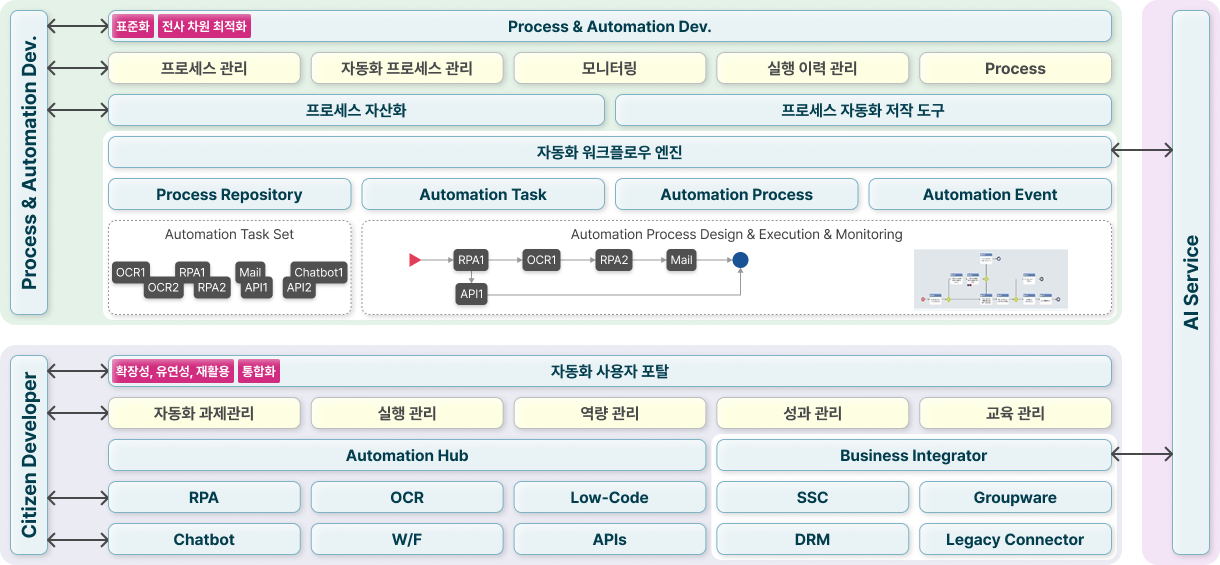Open the Process Repository tab

pyautogui.click(x=229, y=194)
